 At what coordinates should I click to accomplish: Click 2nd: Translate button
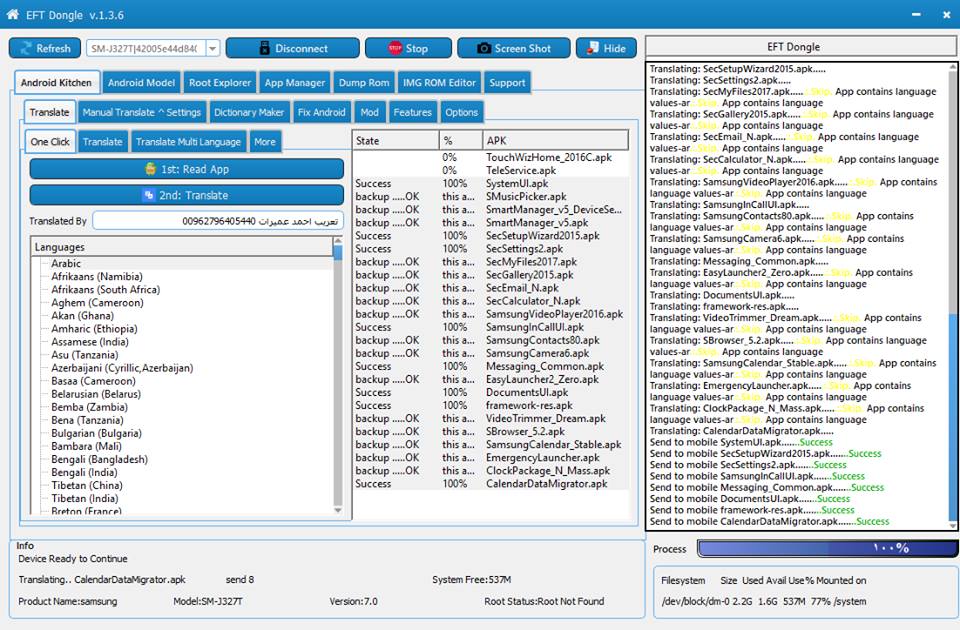point(187,195)
